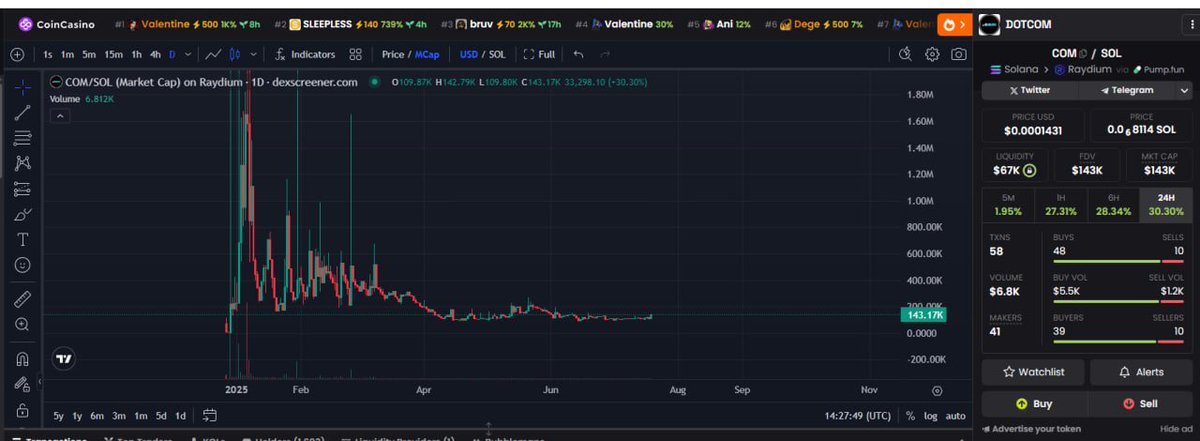Toggle auto scale
Screen dimensions: 1200x441
[956, 415]
